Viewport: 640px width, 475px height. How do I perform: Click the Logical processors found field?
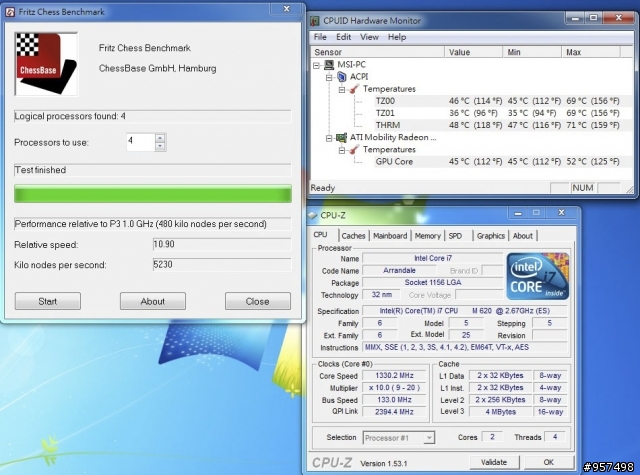click(153, 116)
